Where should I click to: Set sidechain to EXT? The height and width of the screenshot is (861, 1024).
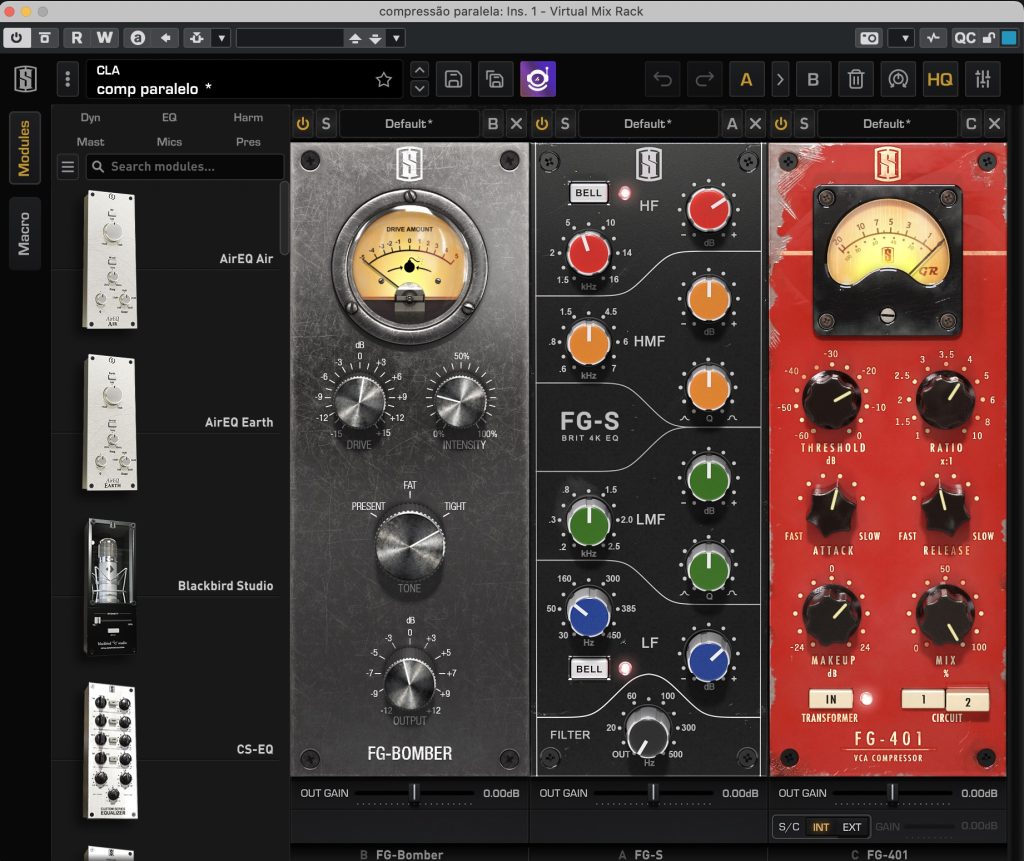[852, 827]
